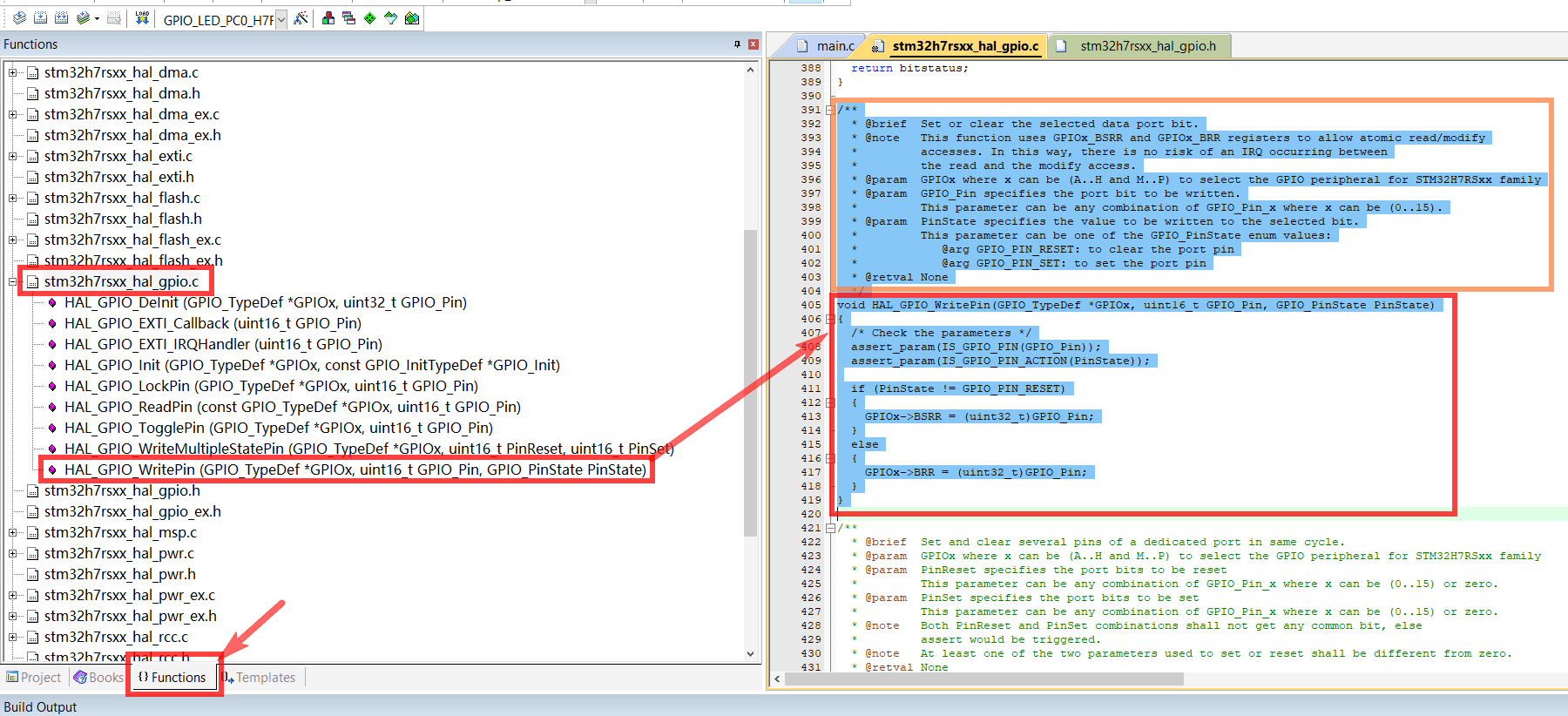The image size is (1568, 716).
Task: Open Manage Run-Time Environment green diamond icon
Action: (x=370, y=18)
